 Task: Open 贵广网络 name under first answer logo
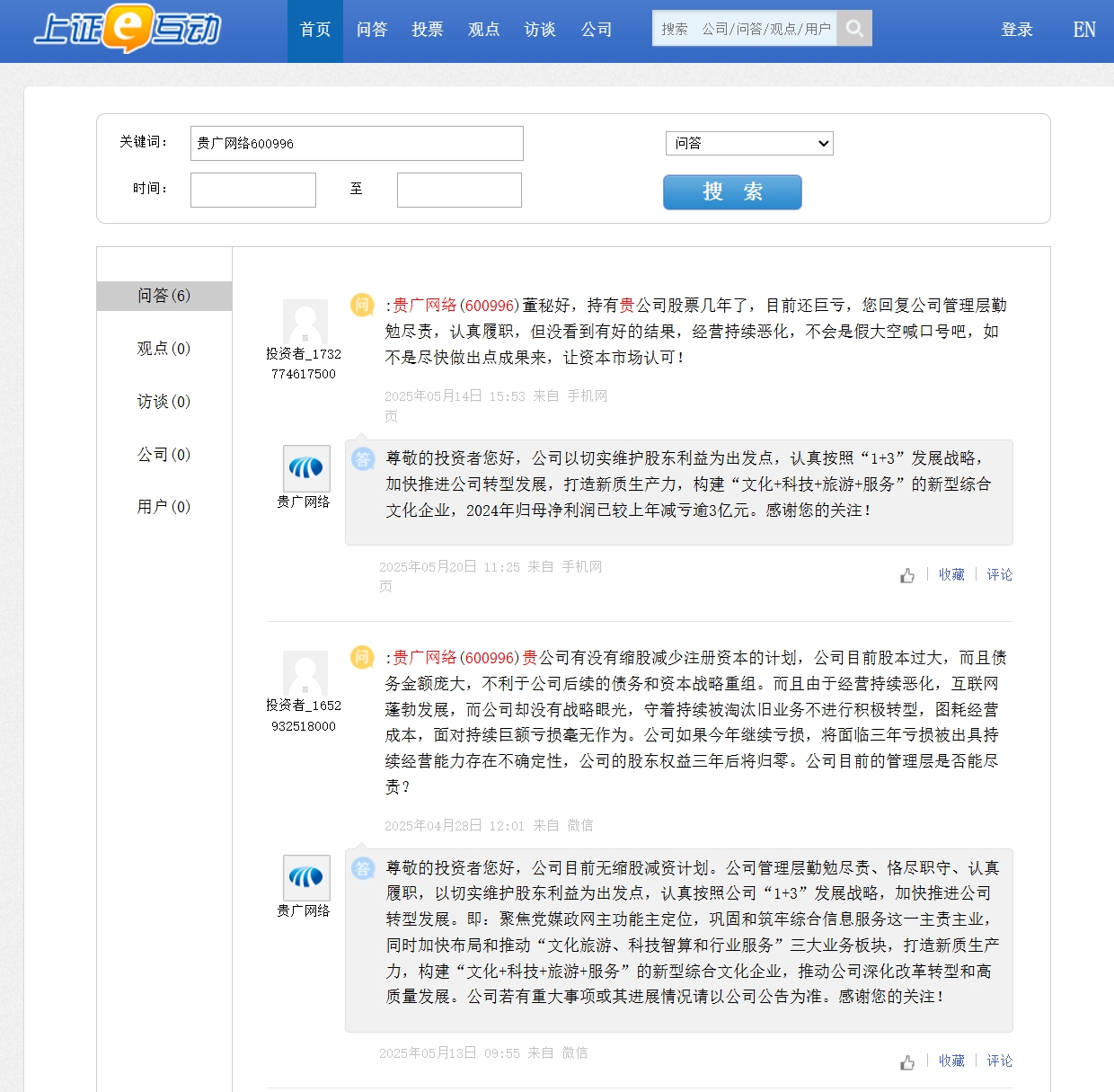[x=304, y=502]
